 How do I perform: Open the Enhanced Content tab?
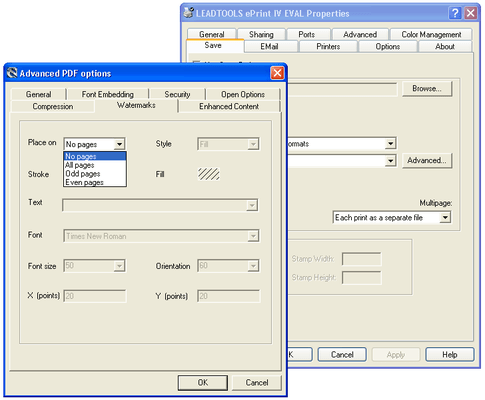click(x=229, y=106)
